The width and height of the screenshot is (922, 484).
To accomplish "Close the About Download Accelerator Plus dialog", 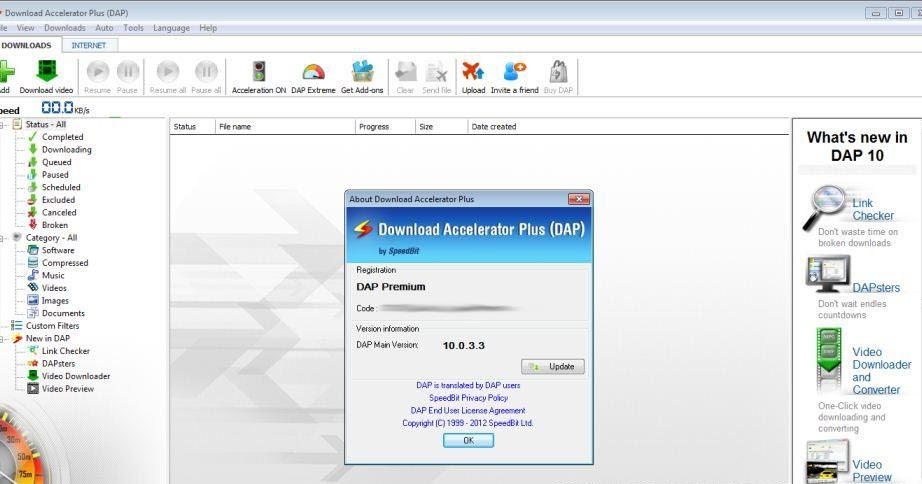I will pos(579,199).
